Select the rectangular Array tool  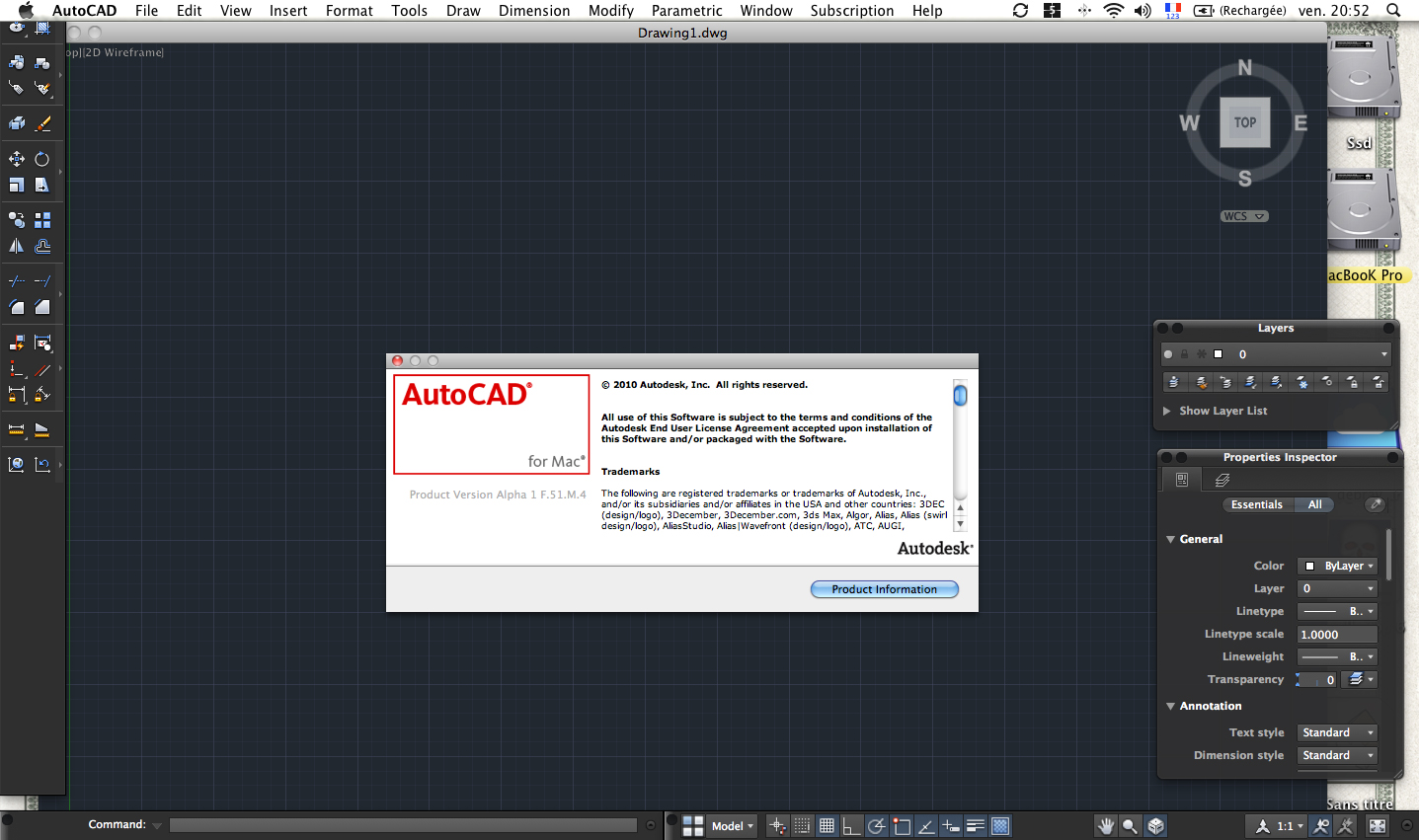point(42,220)
